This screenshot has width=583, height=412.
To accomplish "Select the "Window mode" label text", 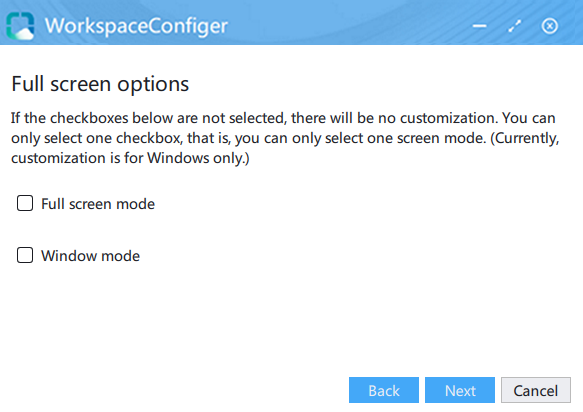I will point(90,256).
